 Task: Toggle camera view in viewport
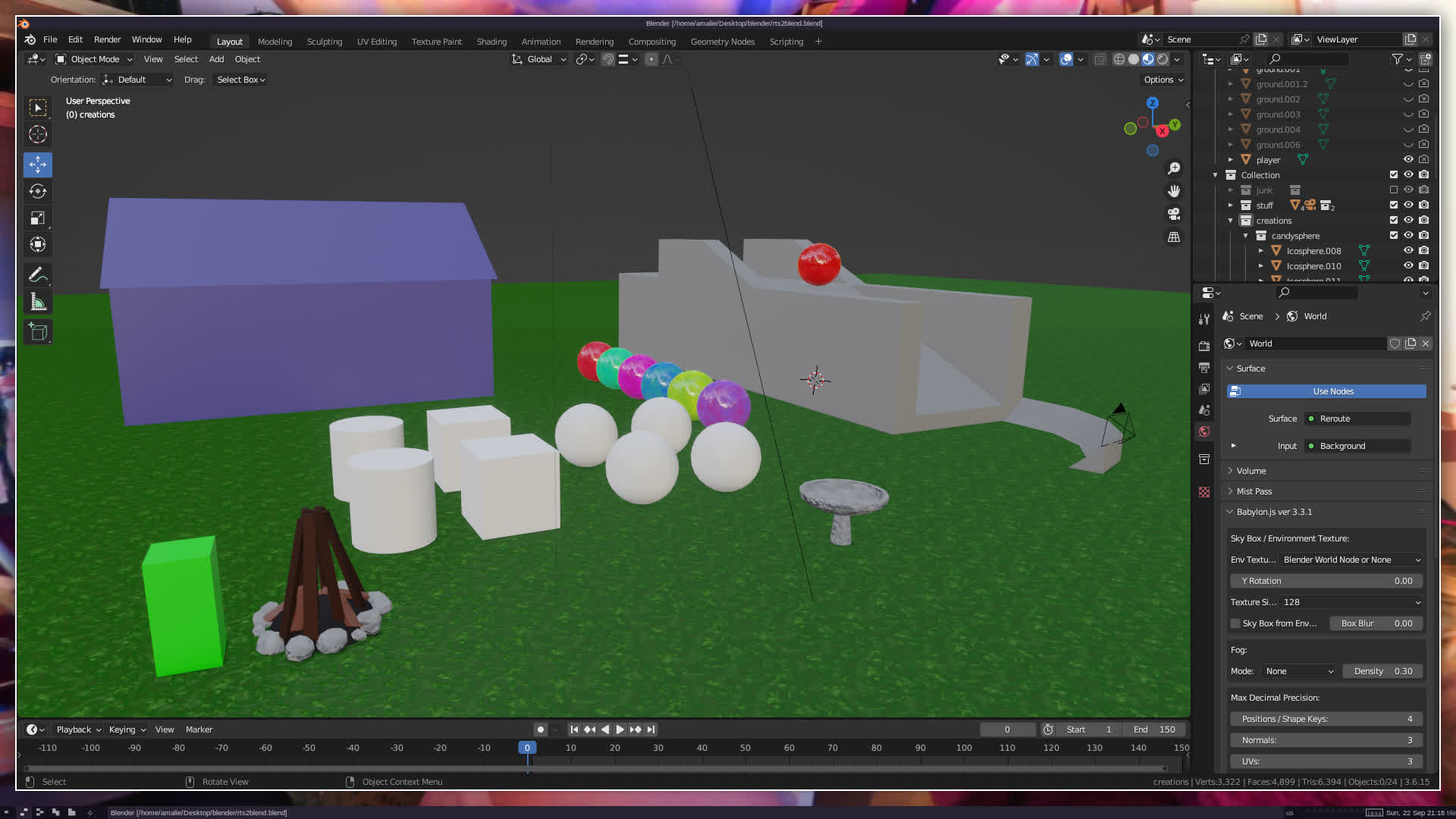[x=1174, y=214]
